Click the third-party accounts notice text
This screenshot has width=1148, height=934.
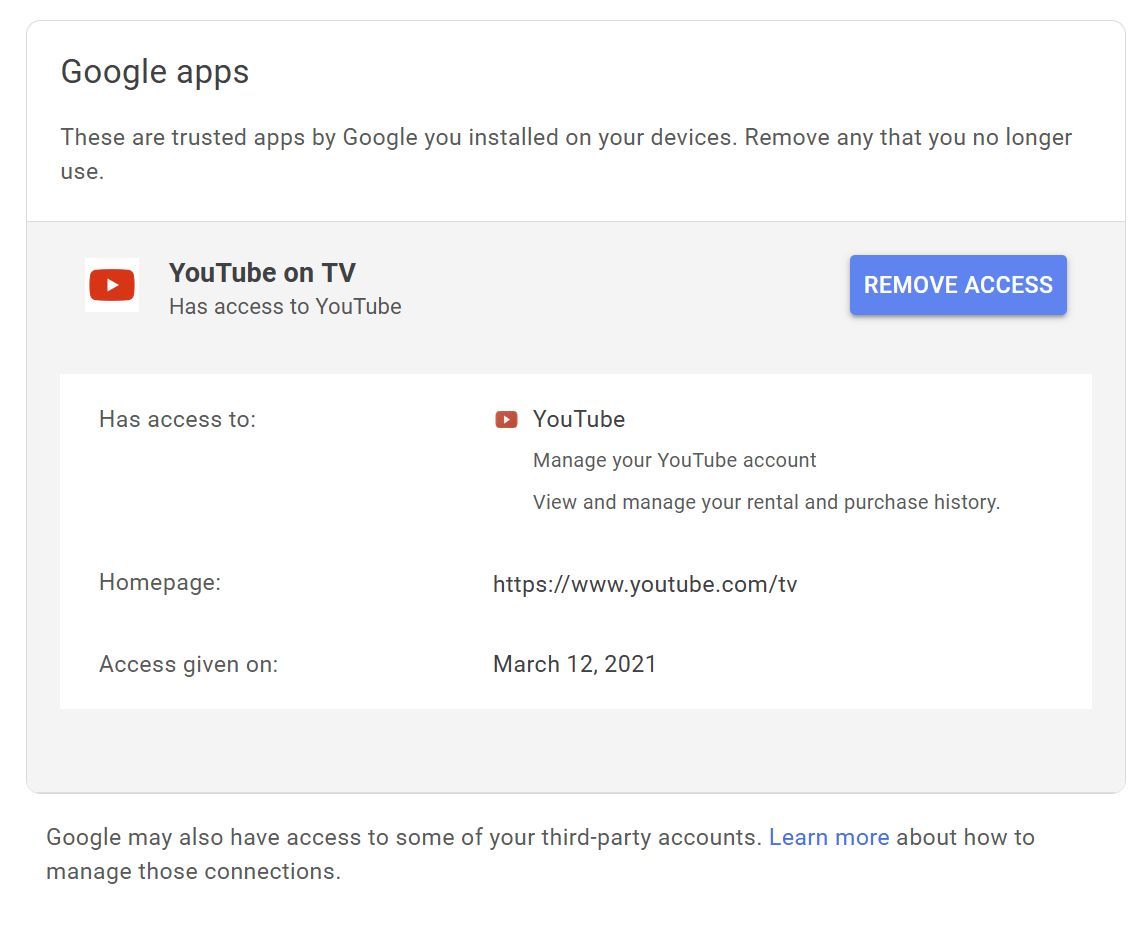pyautogui.click(x=403, y=837)
